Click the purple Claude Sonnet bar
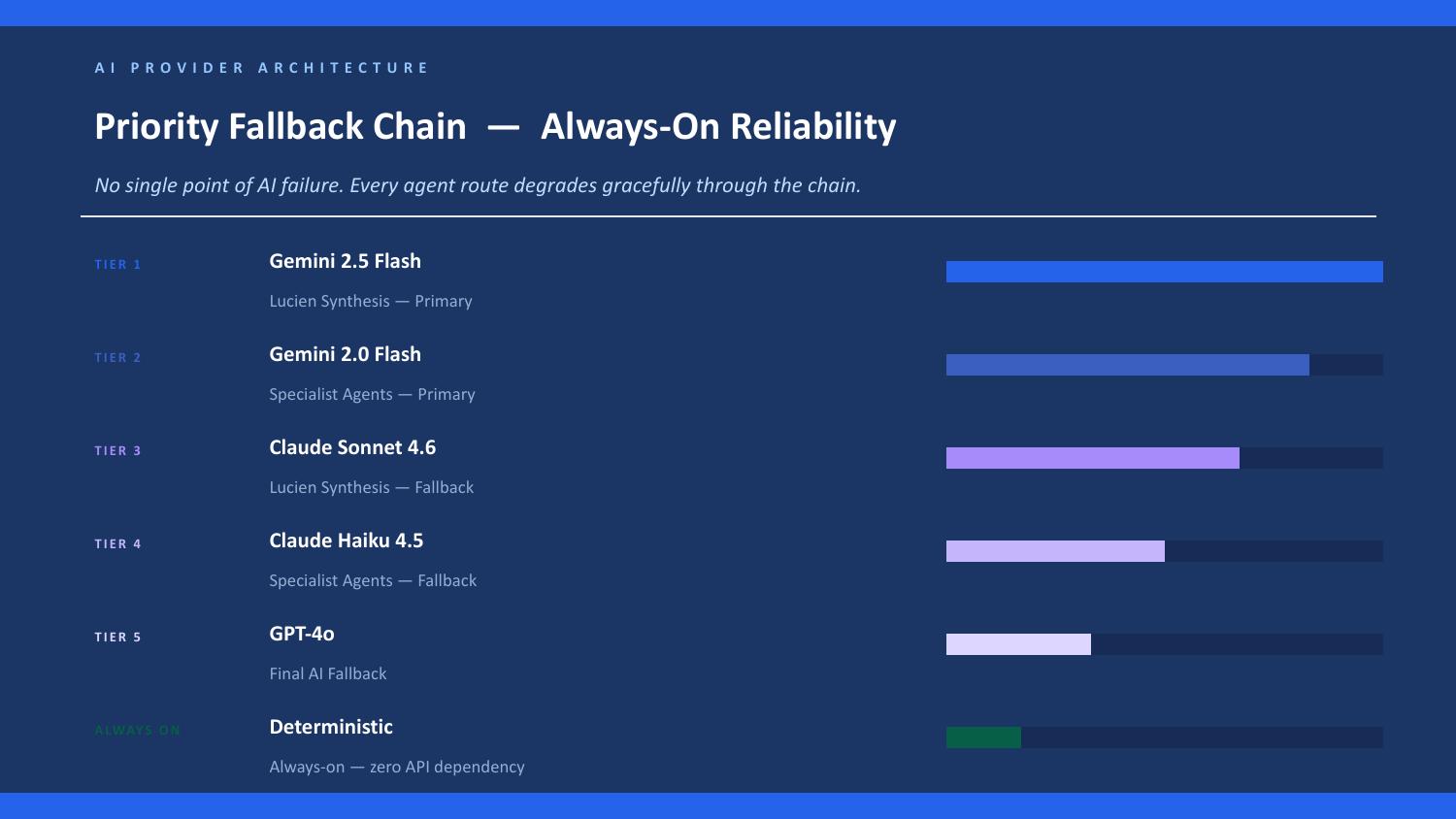Viewport: 1456px width, 819px height. coord(1093,458)
